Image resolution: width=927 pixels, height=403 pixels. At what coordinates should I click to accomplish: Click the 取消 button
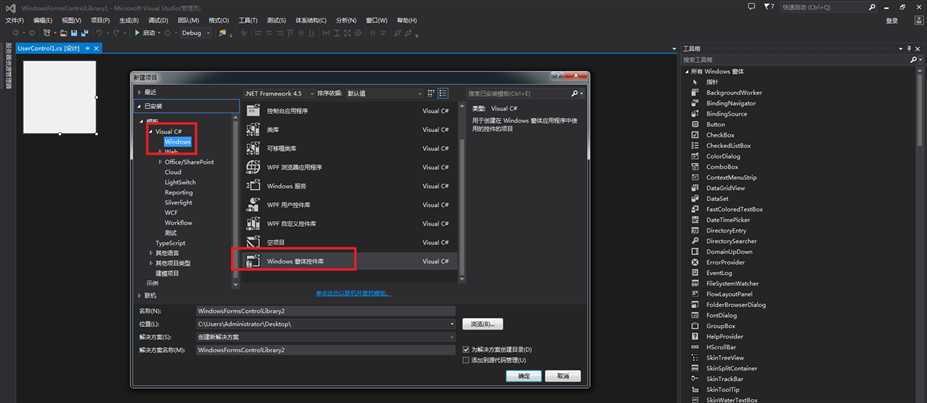(x=562, y=376)
